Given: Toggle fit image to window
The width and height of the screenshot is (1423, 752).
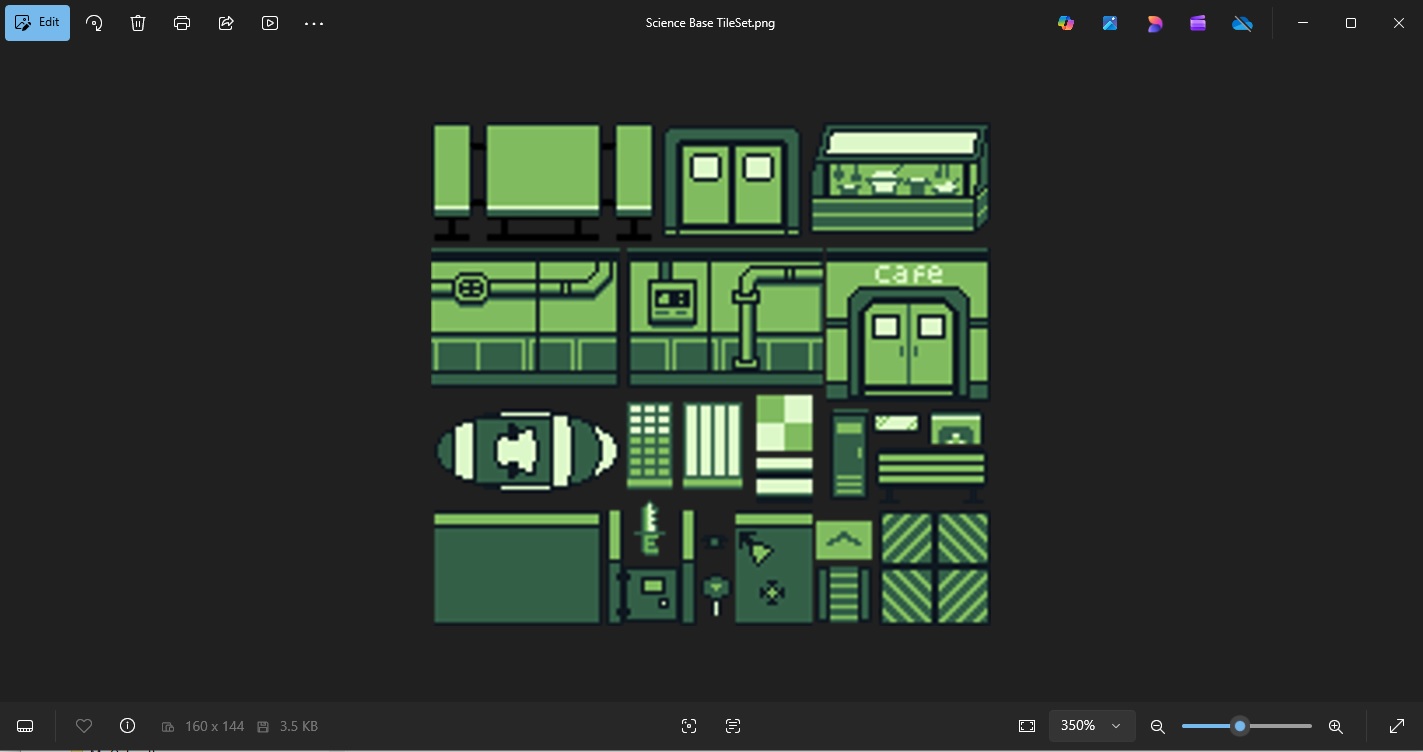Looking at the screenshot, I should tap(1027, 726).
